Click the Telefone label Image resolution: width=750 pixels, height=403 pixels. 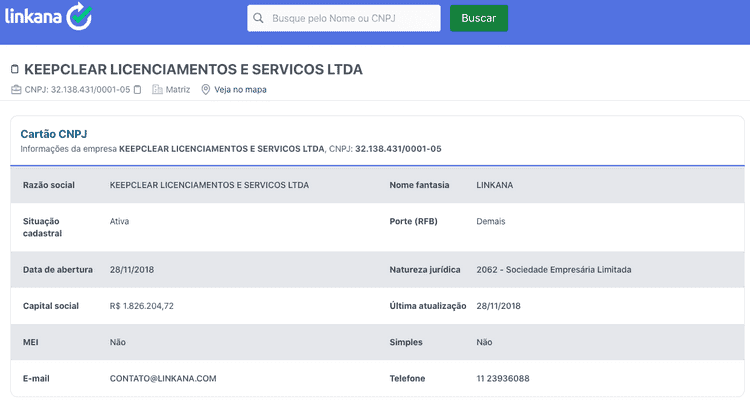[x=407, y=379]
